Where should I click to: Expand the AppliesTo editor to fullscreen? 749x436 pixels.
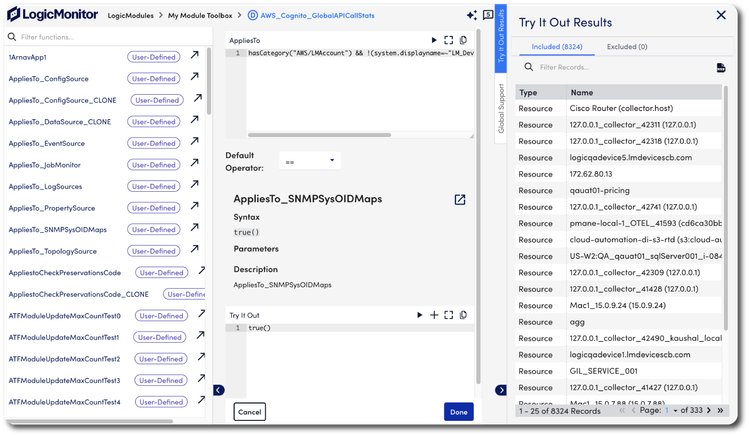point(449,40)
